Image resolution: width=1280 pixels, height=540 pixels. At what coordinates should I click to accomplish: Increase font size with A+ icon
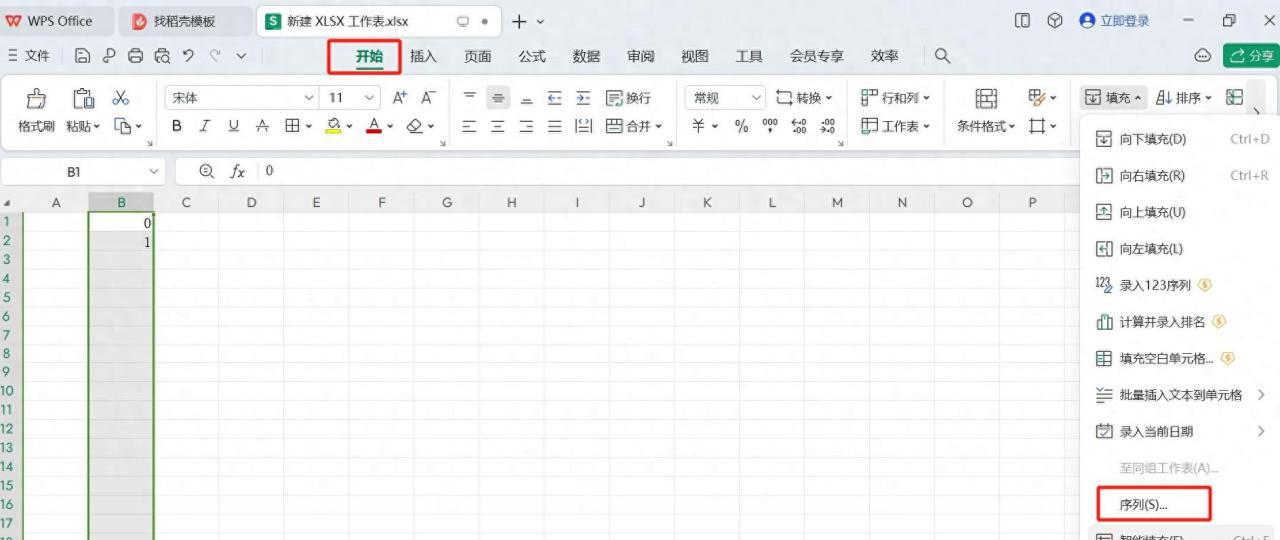point(399,98)
